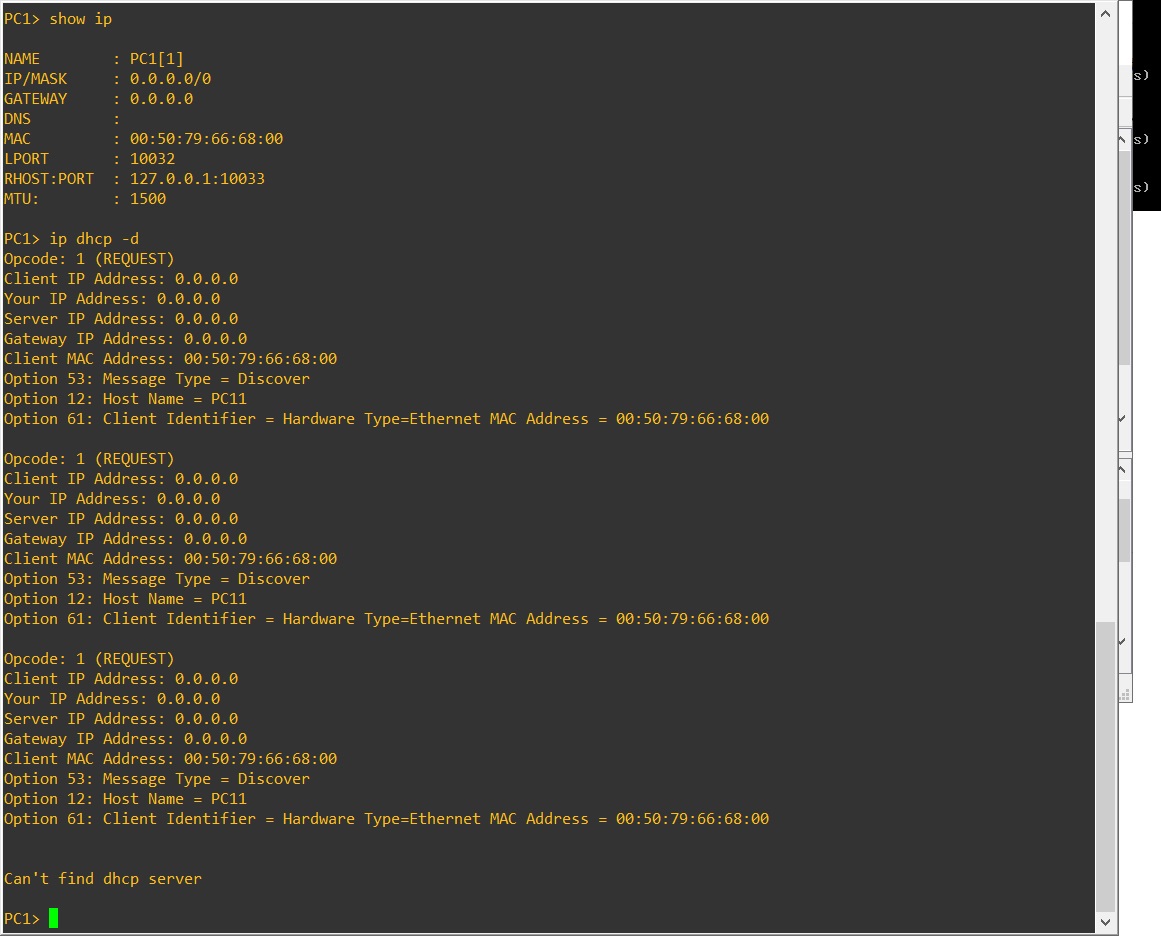Click up arrow of lower background pane scrollbar

tap(1124, 468)
